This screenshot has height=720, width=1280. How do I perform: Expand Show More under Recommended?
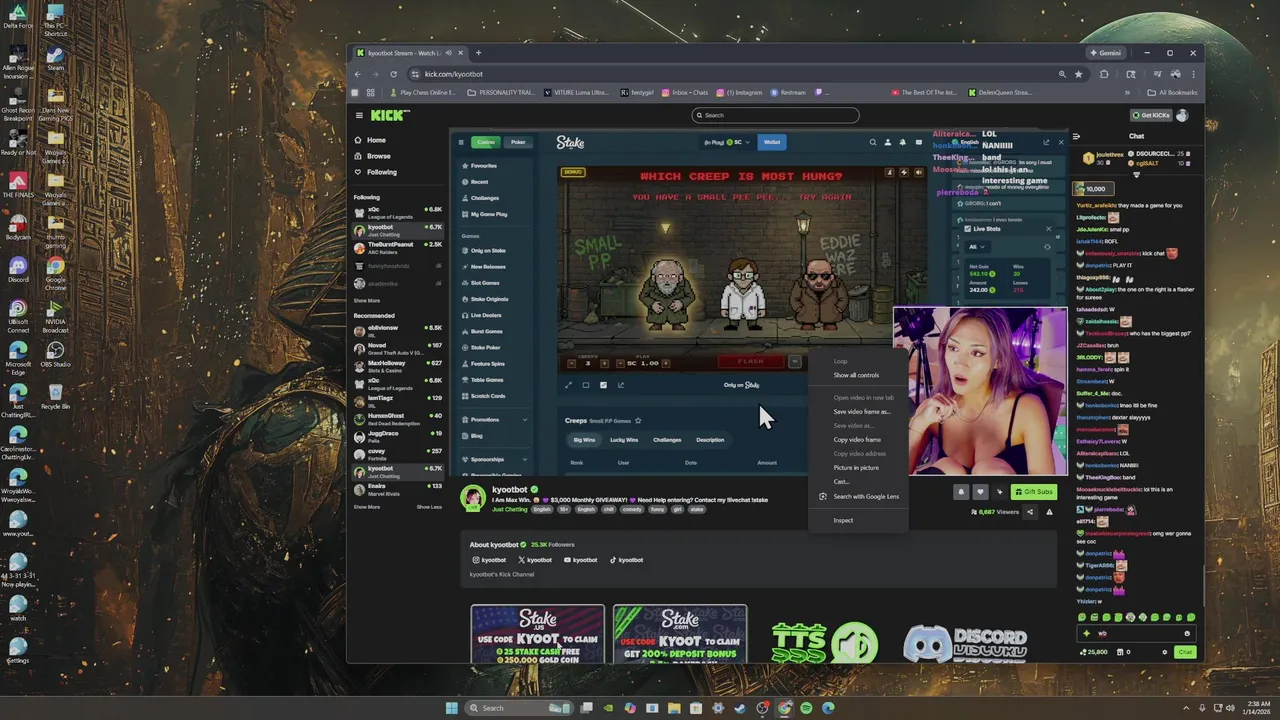[x=366, y=507]
